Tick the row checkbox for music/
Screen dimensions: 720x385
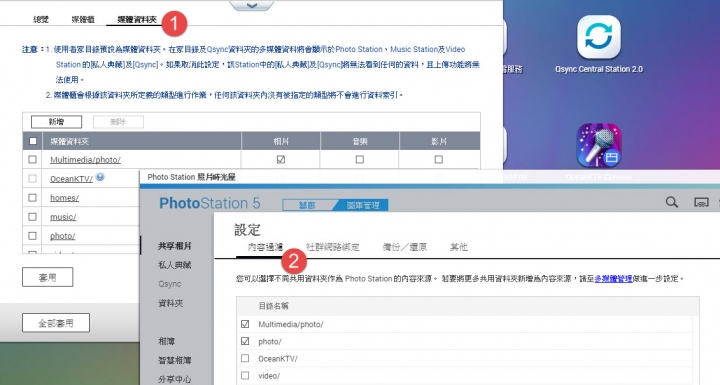(x=32, y=216)
